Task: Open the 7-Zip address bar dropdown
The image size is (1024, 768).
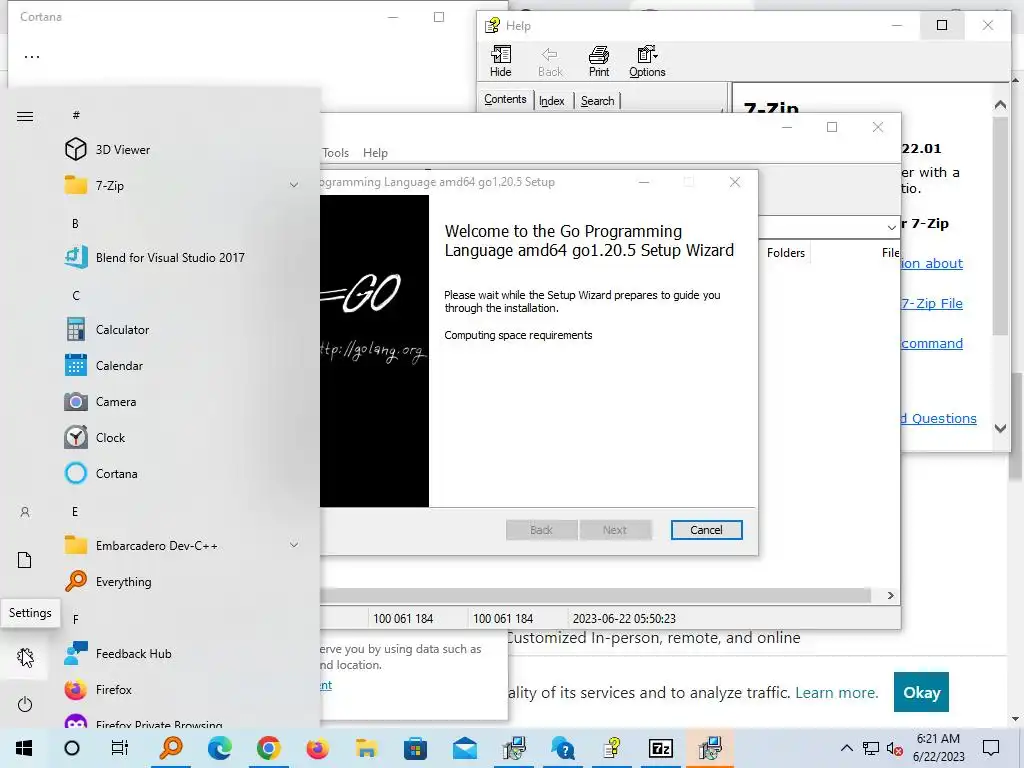Action: (x=891, y=227)
